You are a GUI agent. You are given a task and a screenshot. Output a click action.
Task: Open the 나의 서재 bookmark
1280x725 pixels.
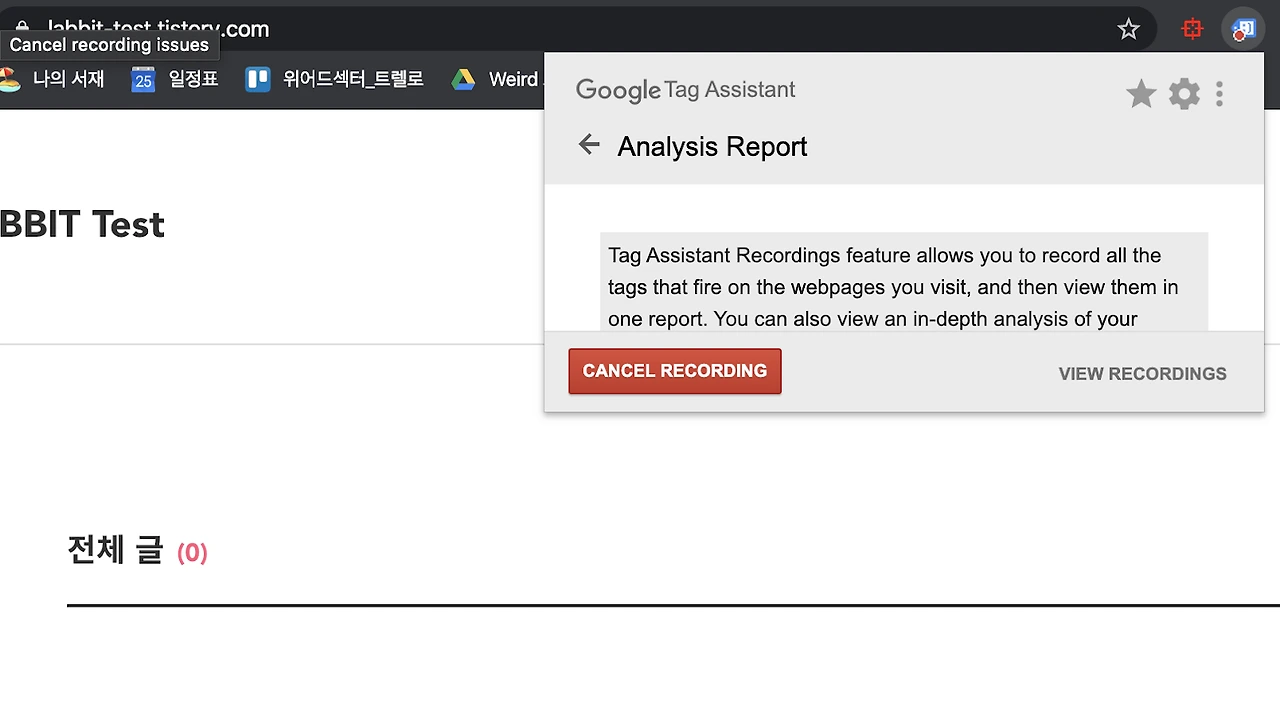click(x=52, y=79)
